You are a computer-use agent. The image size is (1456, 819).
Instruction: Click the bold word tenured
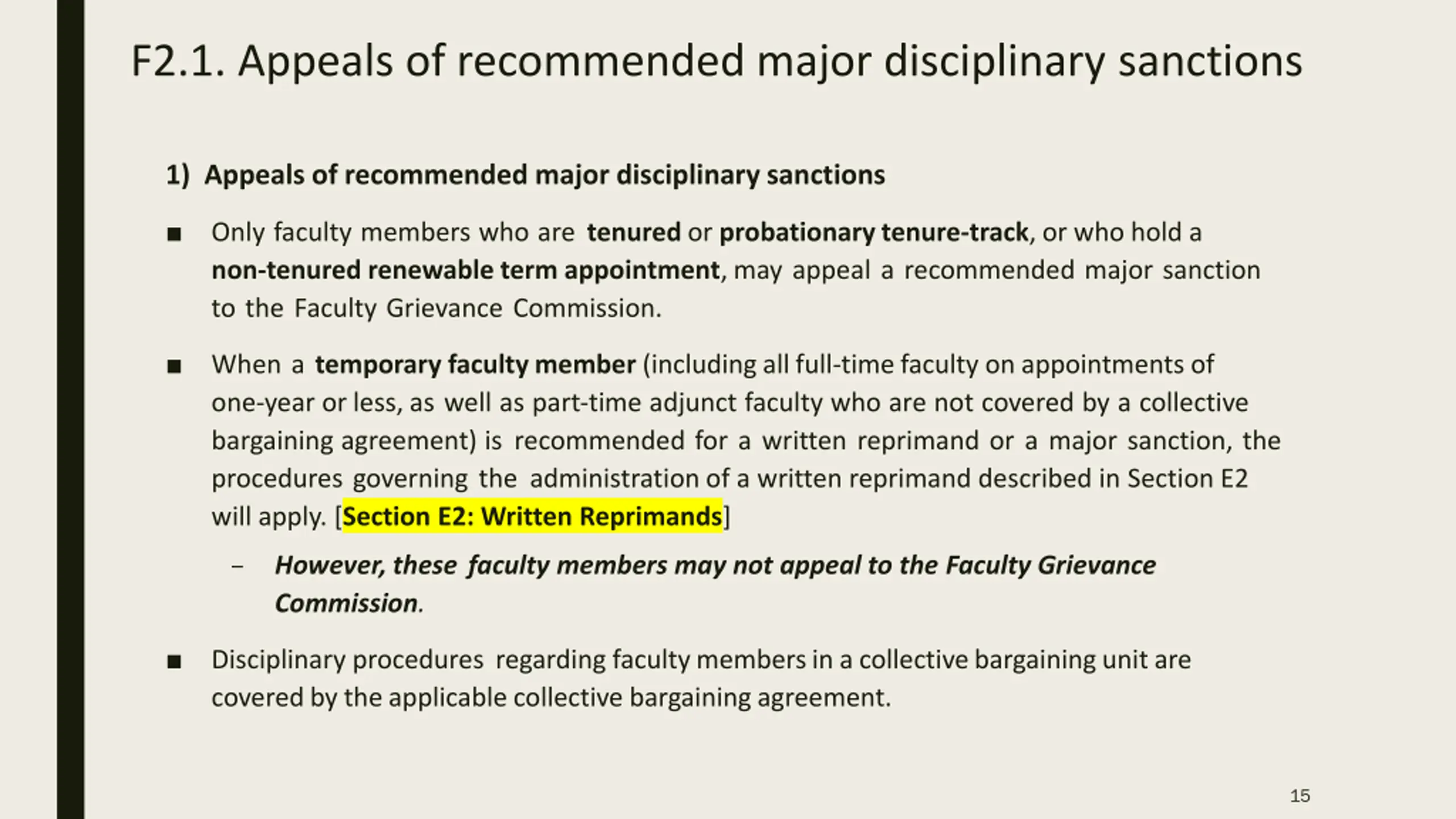pyautogui.click(x=634, y=232)
